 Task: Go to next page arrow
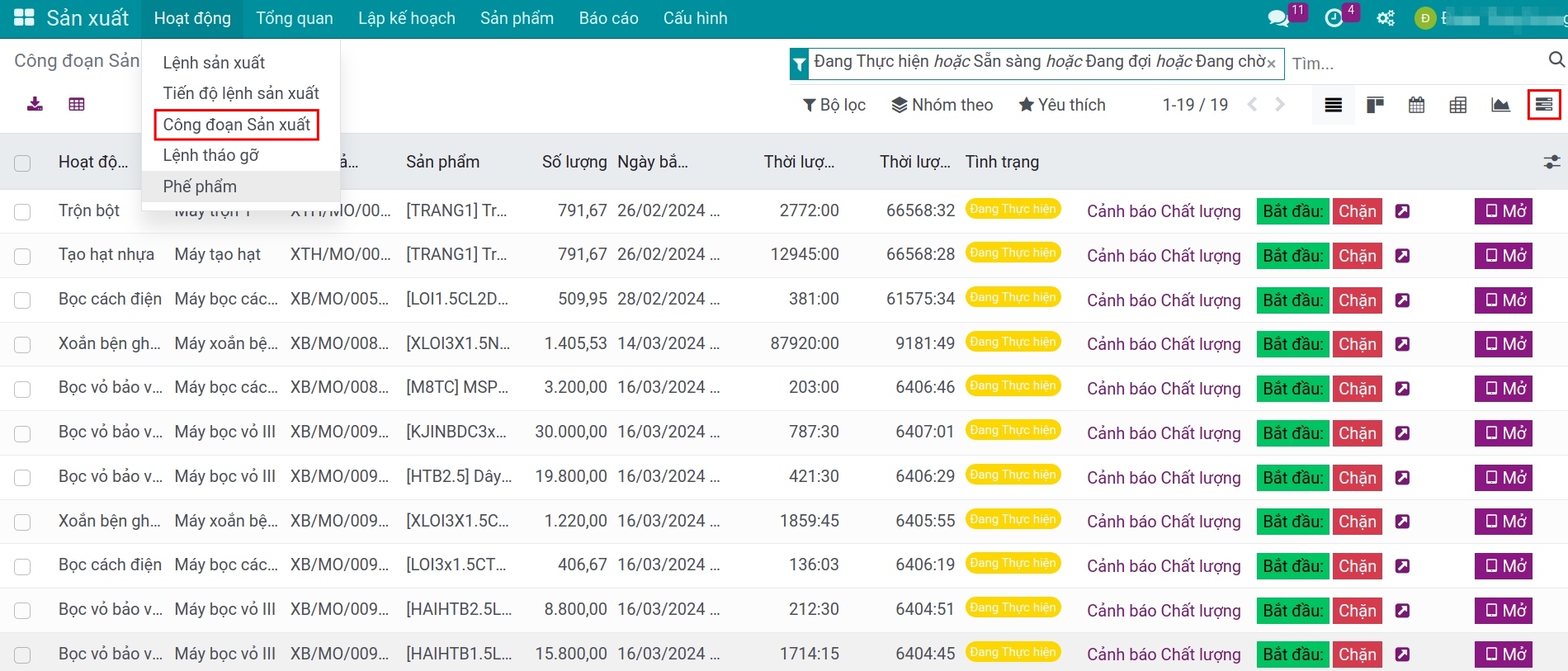coord(1280,105)
